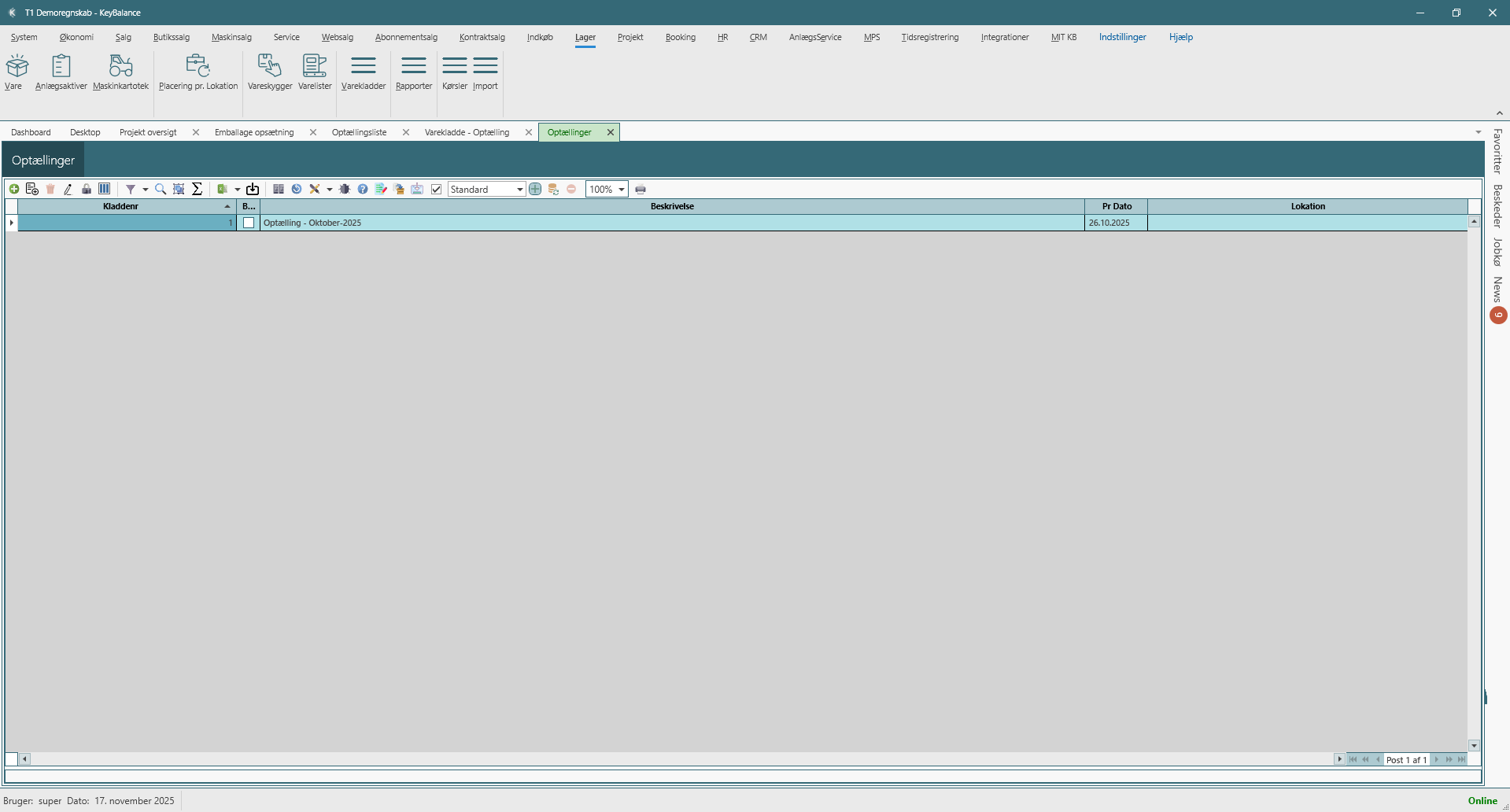Viewport: 1510px width, 812px height.
Task: Click the green add new record icon
Action: coord(14,189)
